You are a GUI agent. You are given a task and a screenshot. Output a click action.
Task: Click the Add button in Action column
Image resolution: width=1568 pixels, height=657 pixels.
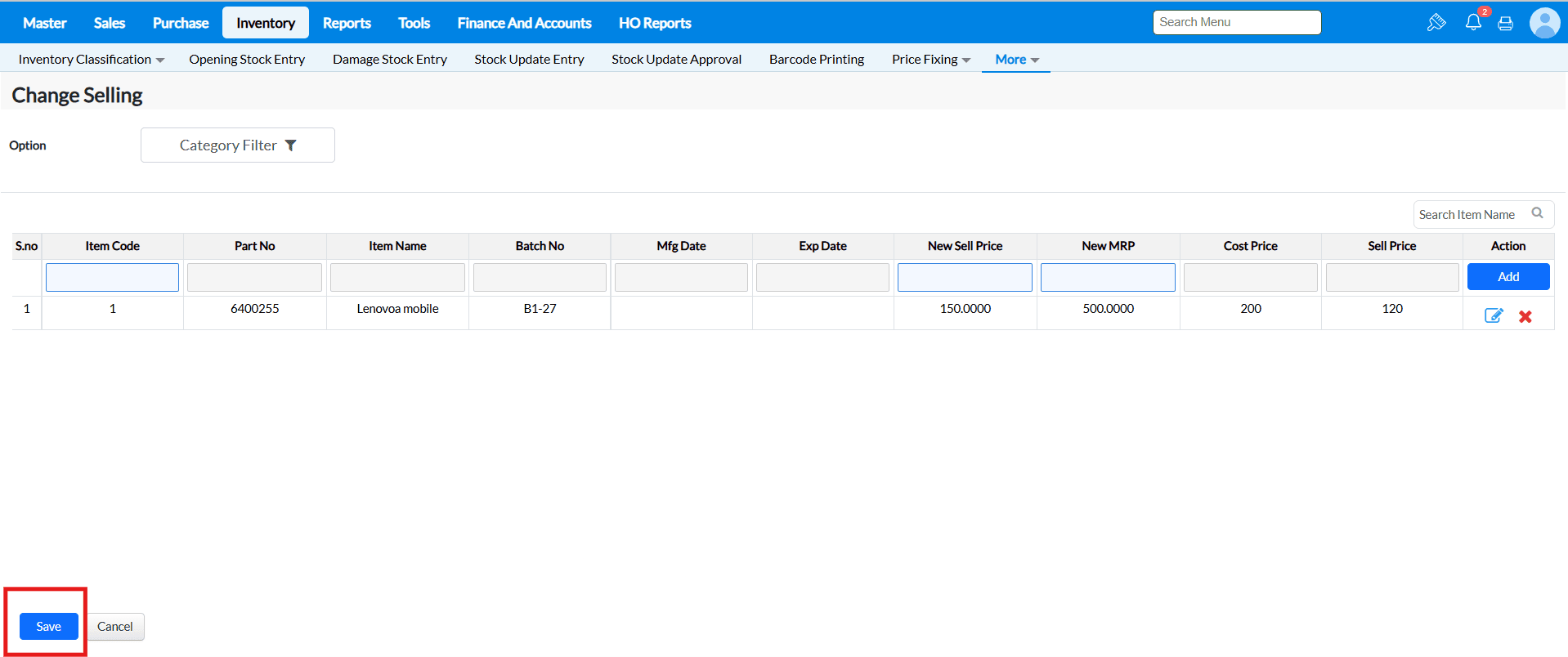click(x=1508, y=277)
